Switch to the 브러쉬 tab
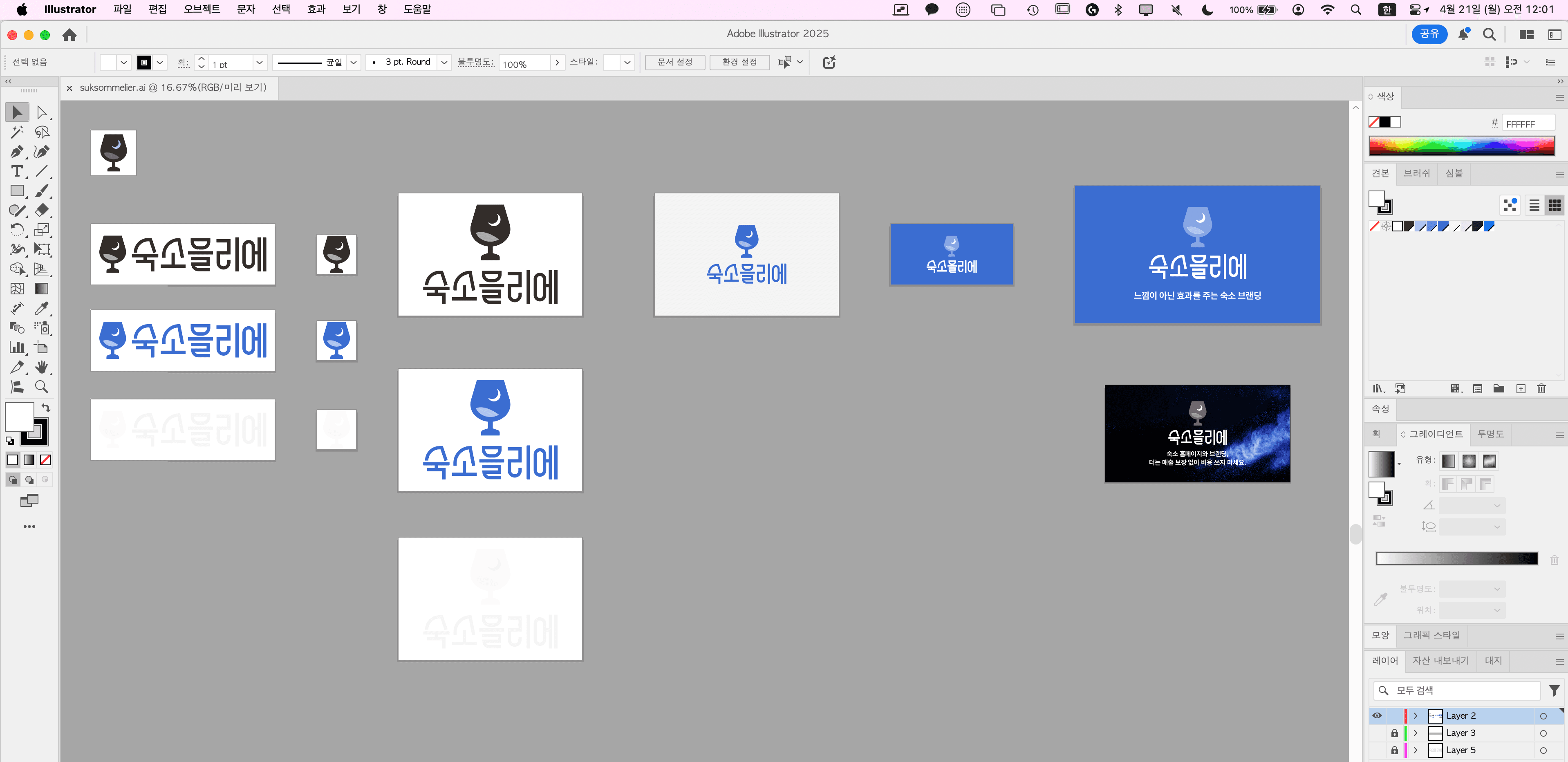The image size is (1568, 762). coord(1416,173)
